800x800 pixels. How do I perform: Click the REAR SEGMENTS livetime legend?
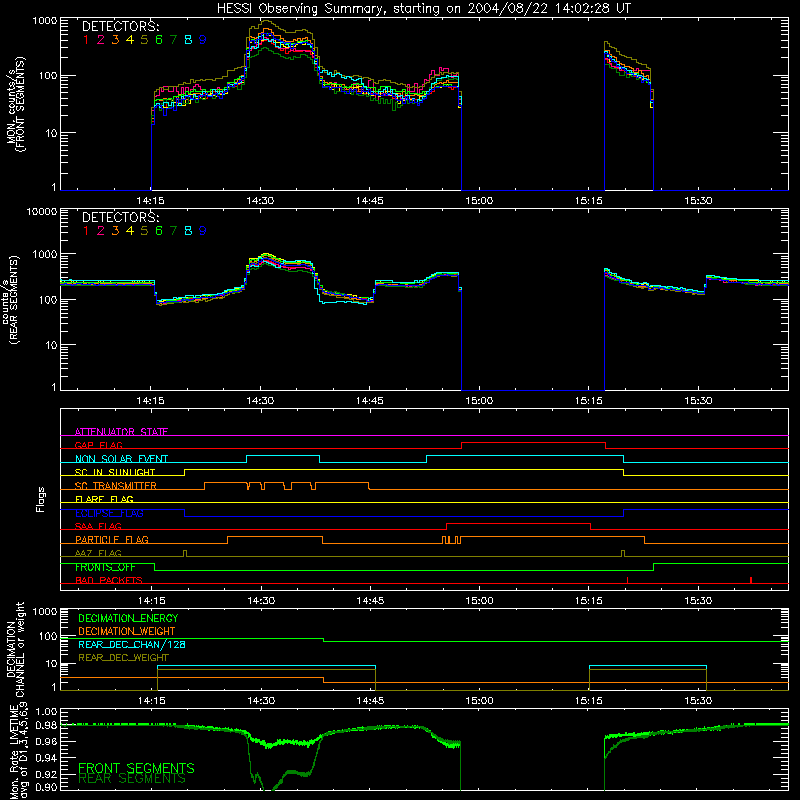pos(132,779)
